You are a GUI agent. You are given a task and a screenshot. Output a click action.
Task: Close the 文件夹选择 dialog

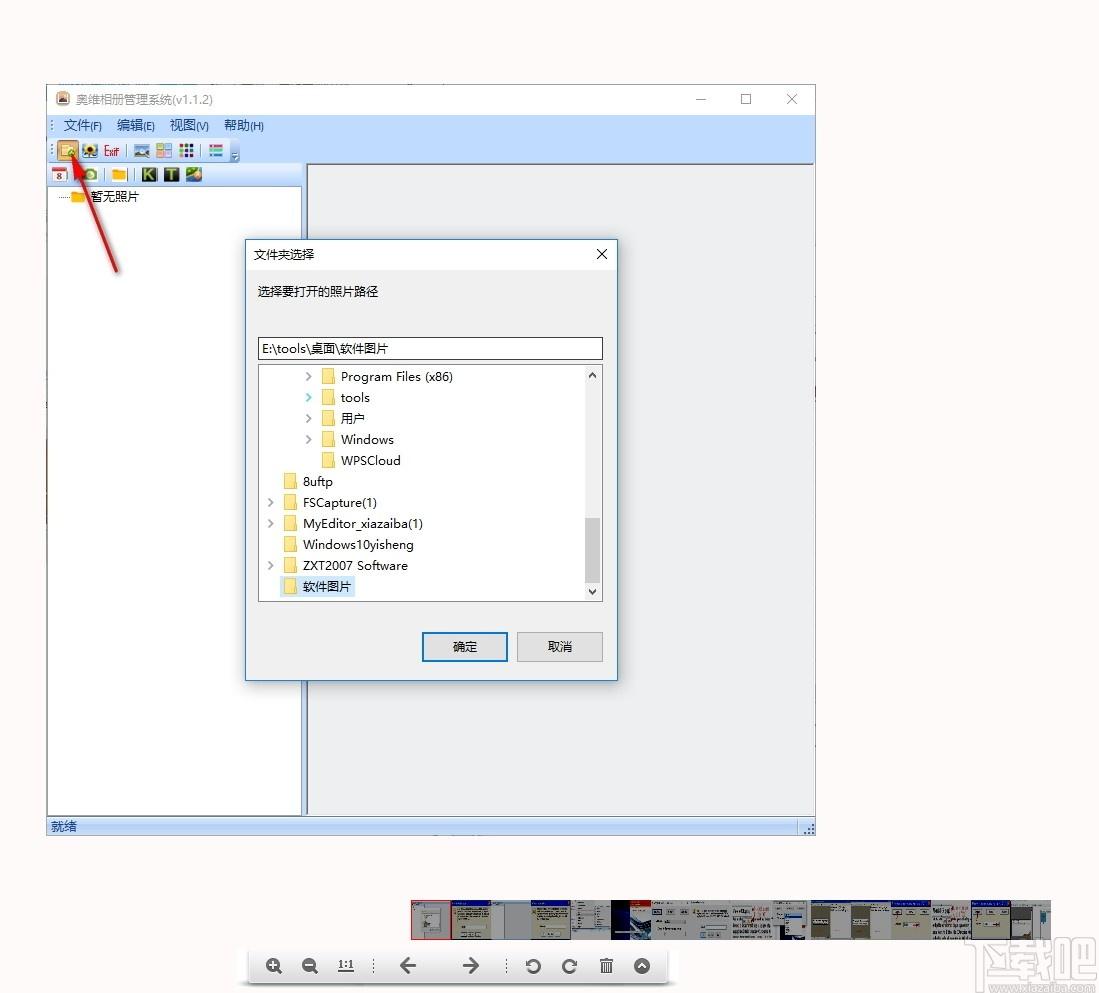tap(601, 254)
